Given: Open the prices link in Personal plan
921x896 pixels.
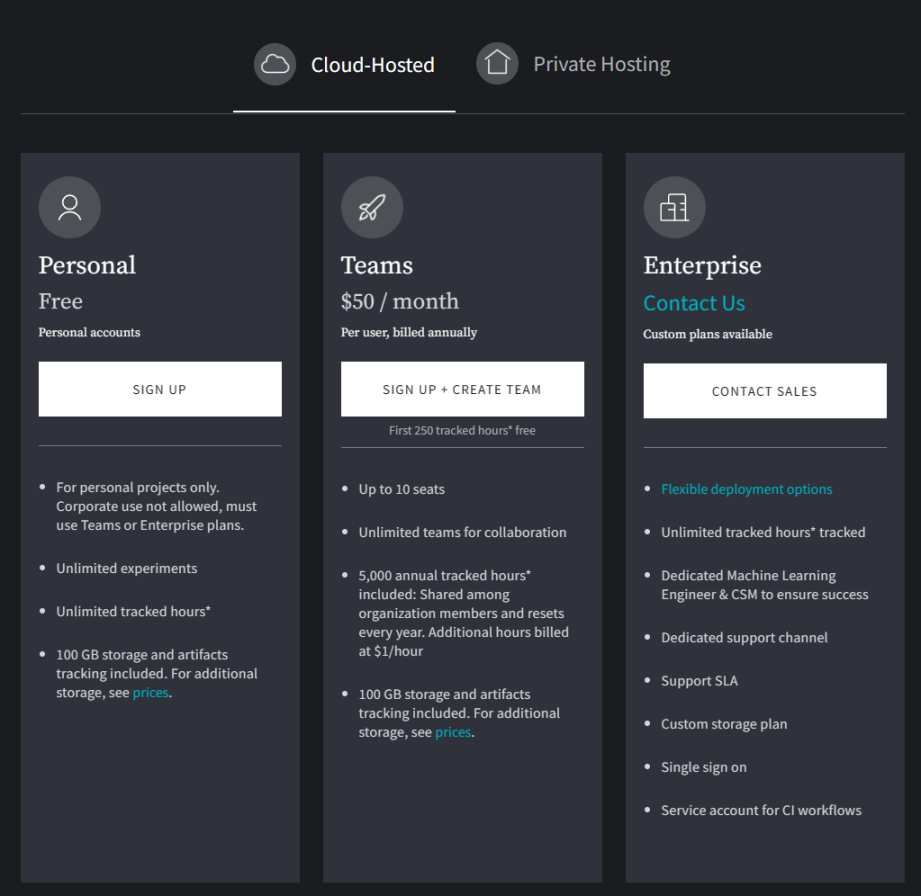Looking at the screenshot, I should 150,693.
